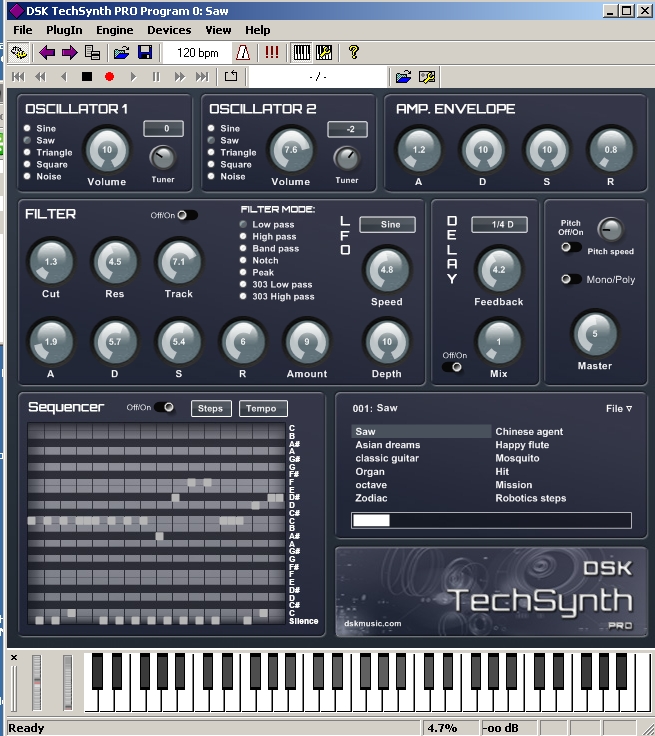Click the Oscillator 1 Volume knob

pyautogui.click(x=107, y=150)
